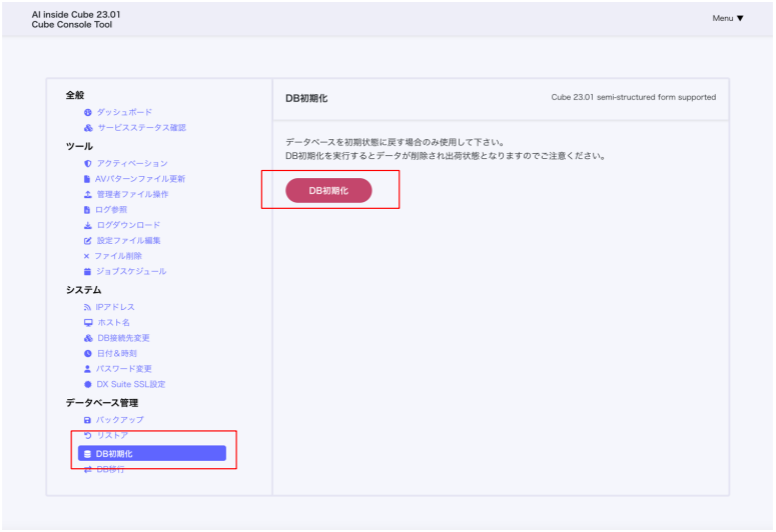Select IPアドレス settings link
Viewport: 776px width, 532px height.
(x=115, y=307)
